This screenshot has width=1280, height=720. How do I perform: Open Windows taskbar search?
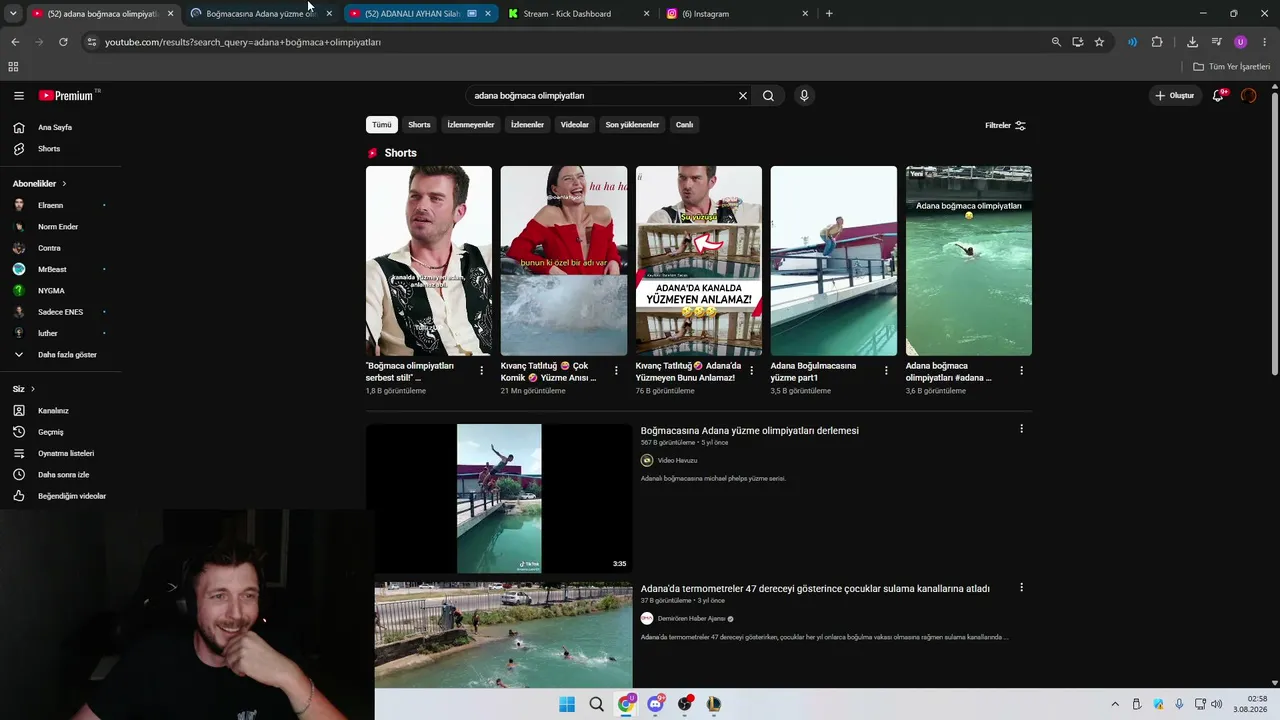click(x=597, y=704)
